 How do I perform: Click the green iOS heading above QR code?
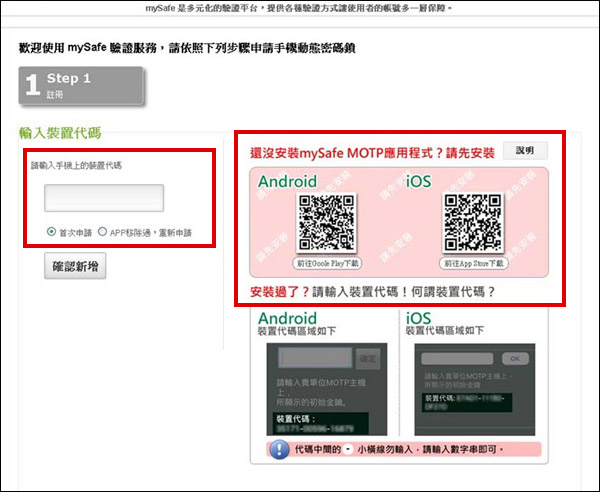pyautogui.click(x=418, y=181)
